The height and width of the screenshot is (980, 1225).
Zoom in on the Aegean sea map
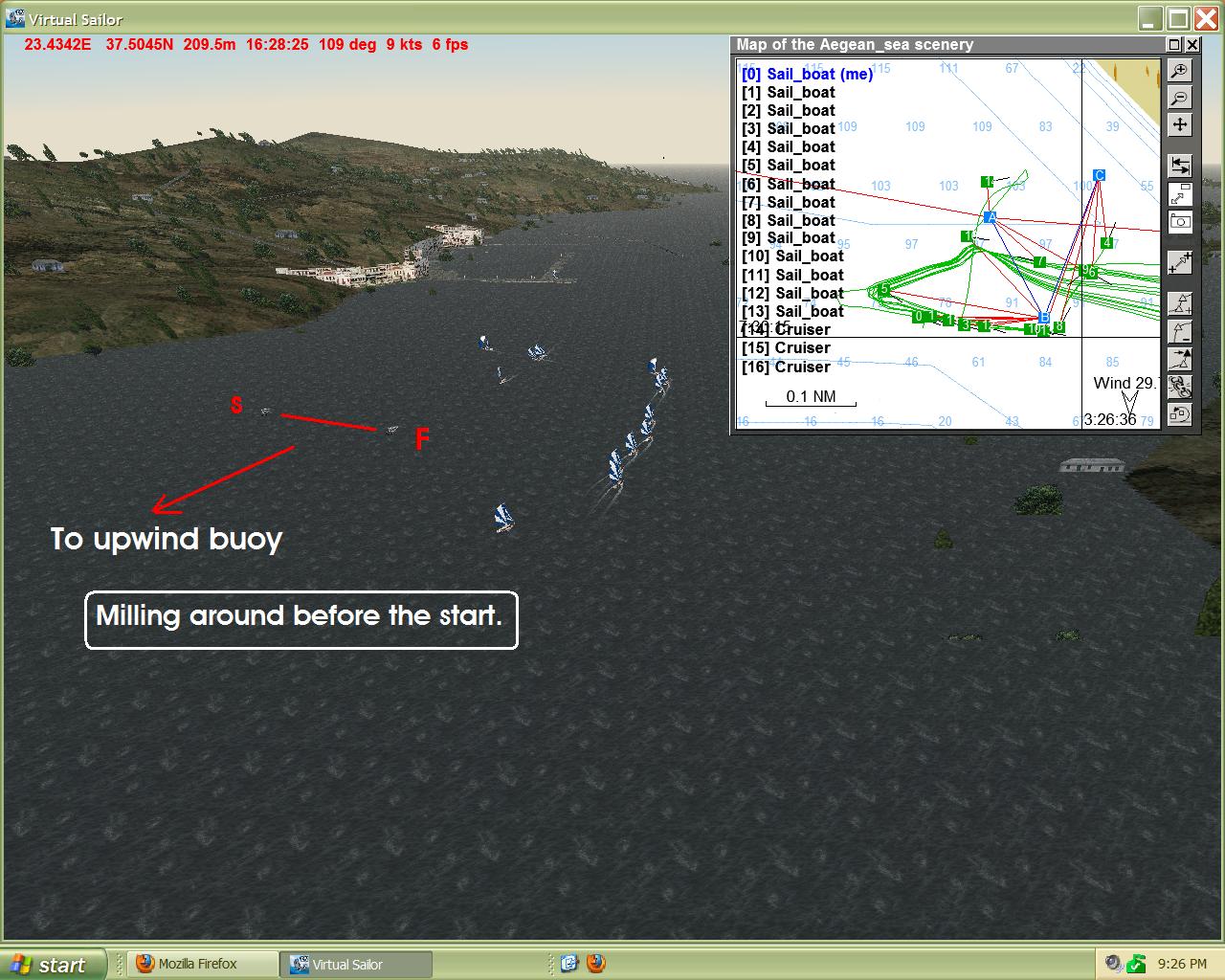pos(1180,71)
